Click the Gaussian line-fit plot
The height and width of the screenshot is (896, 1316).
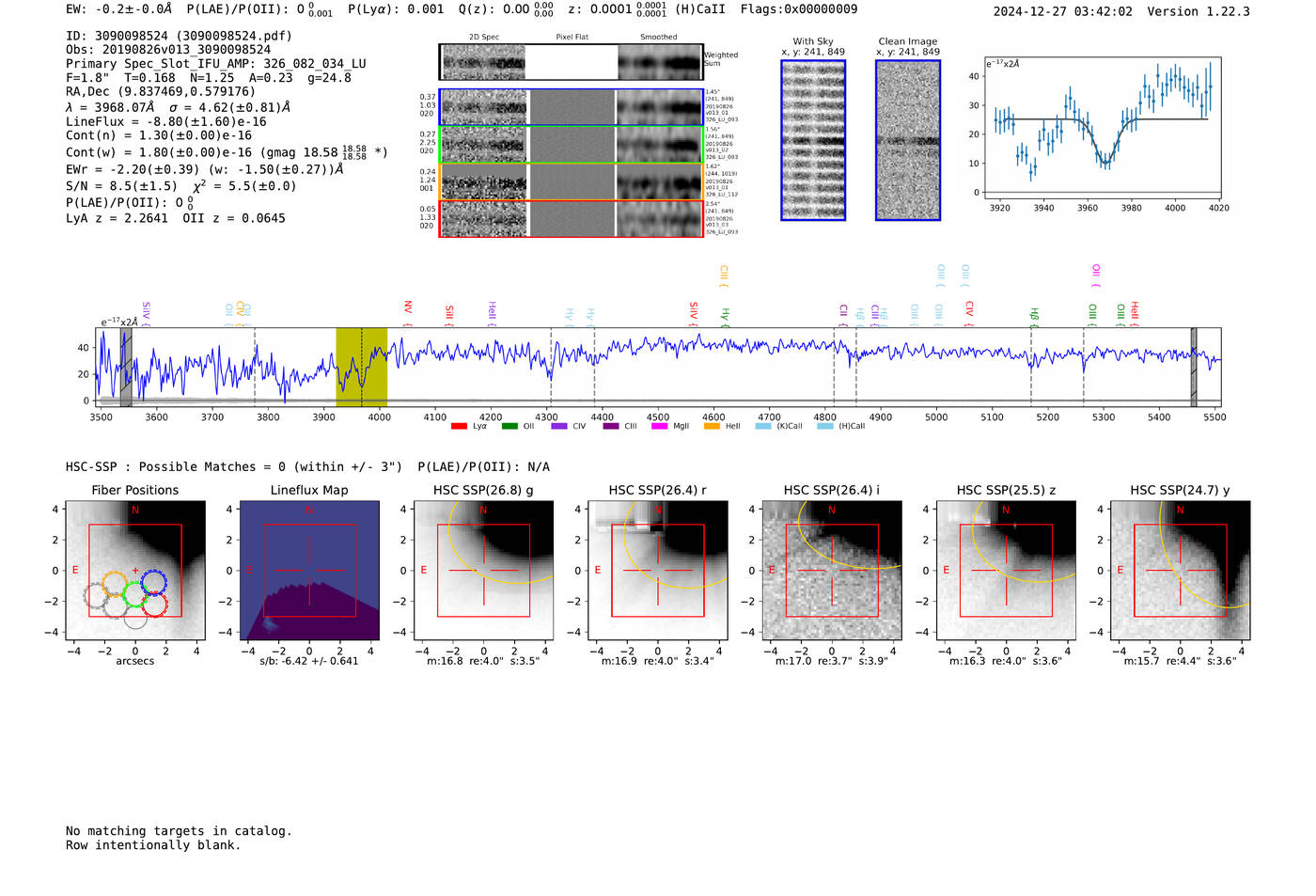(x=1102, y=128)
